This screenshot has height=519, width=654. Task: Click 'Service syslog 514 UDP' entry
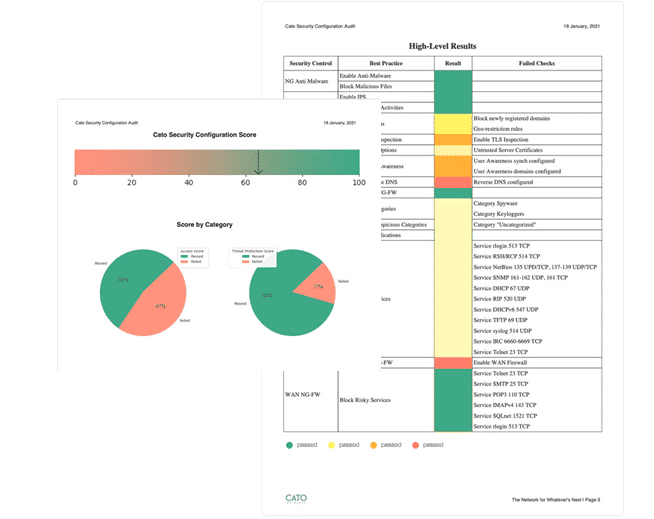pyautogui.click(x=503, y=331)
